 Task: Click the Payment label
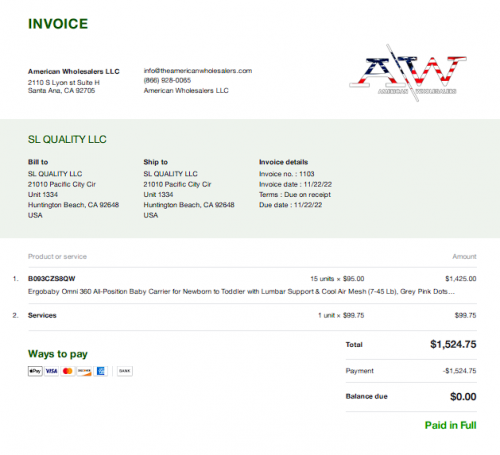click(x=360, y=371)
